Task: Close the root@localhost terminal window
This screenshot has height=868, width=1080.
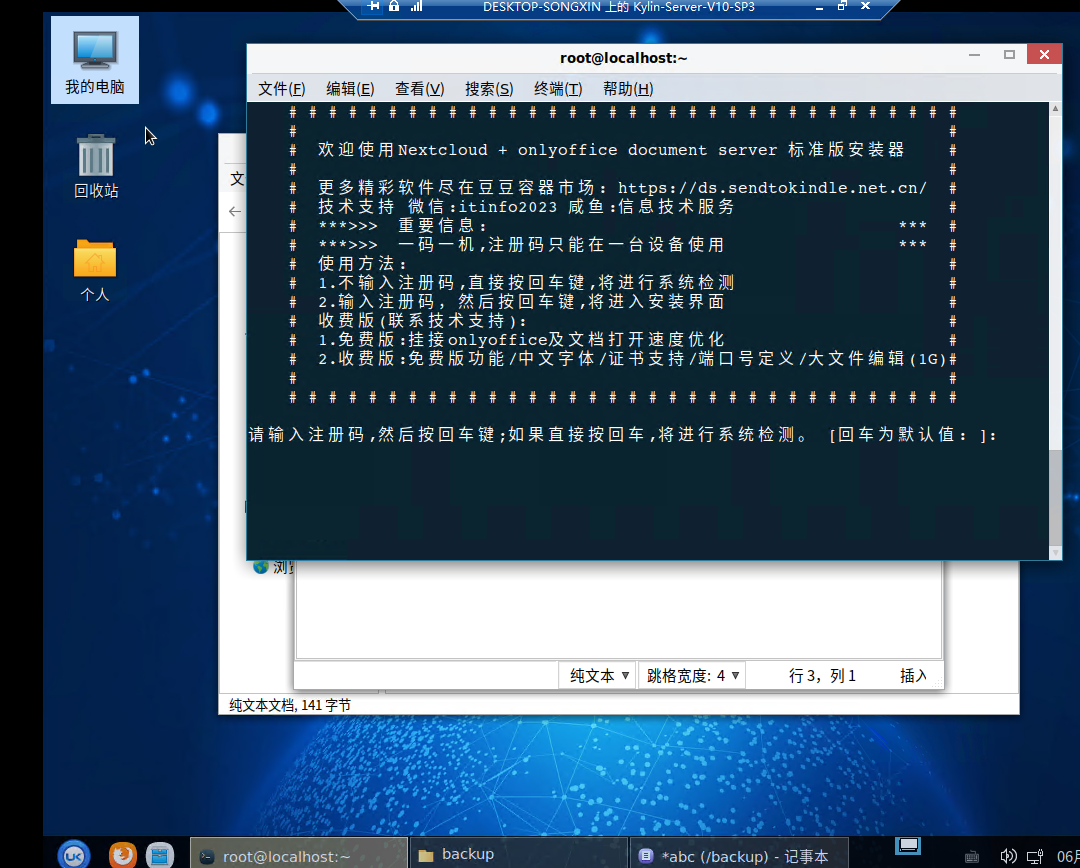Action: (1044, 55)
